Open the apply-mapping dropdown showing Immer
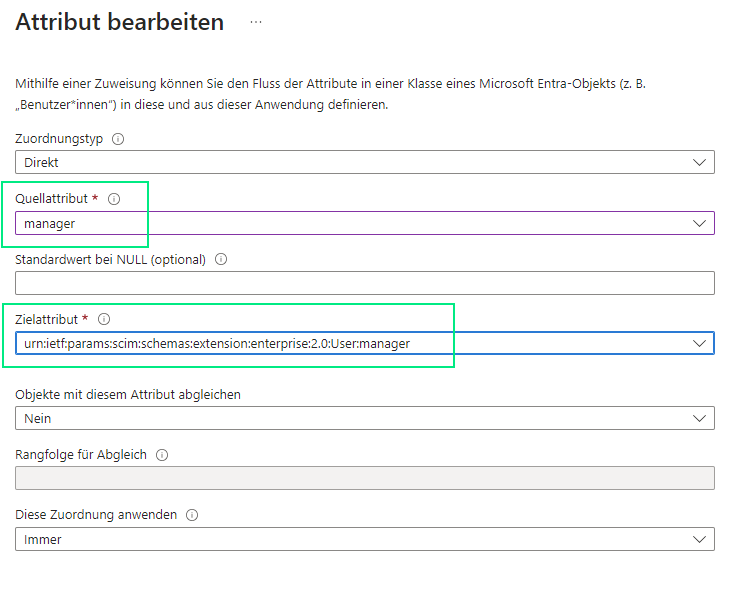 [x=365, y=539]
